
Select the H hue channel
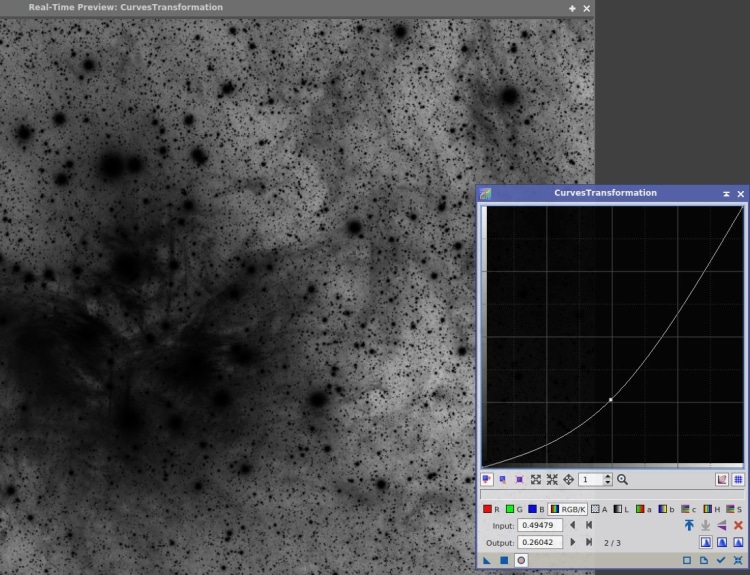(x=711, y=509)
